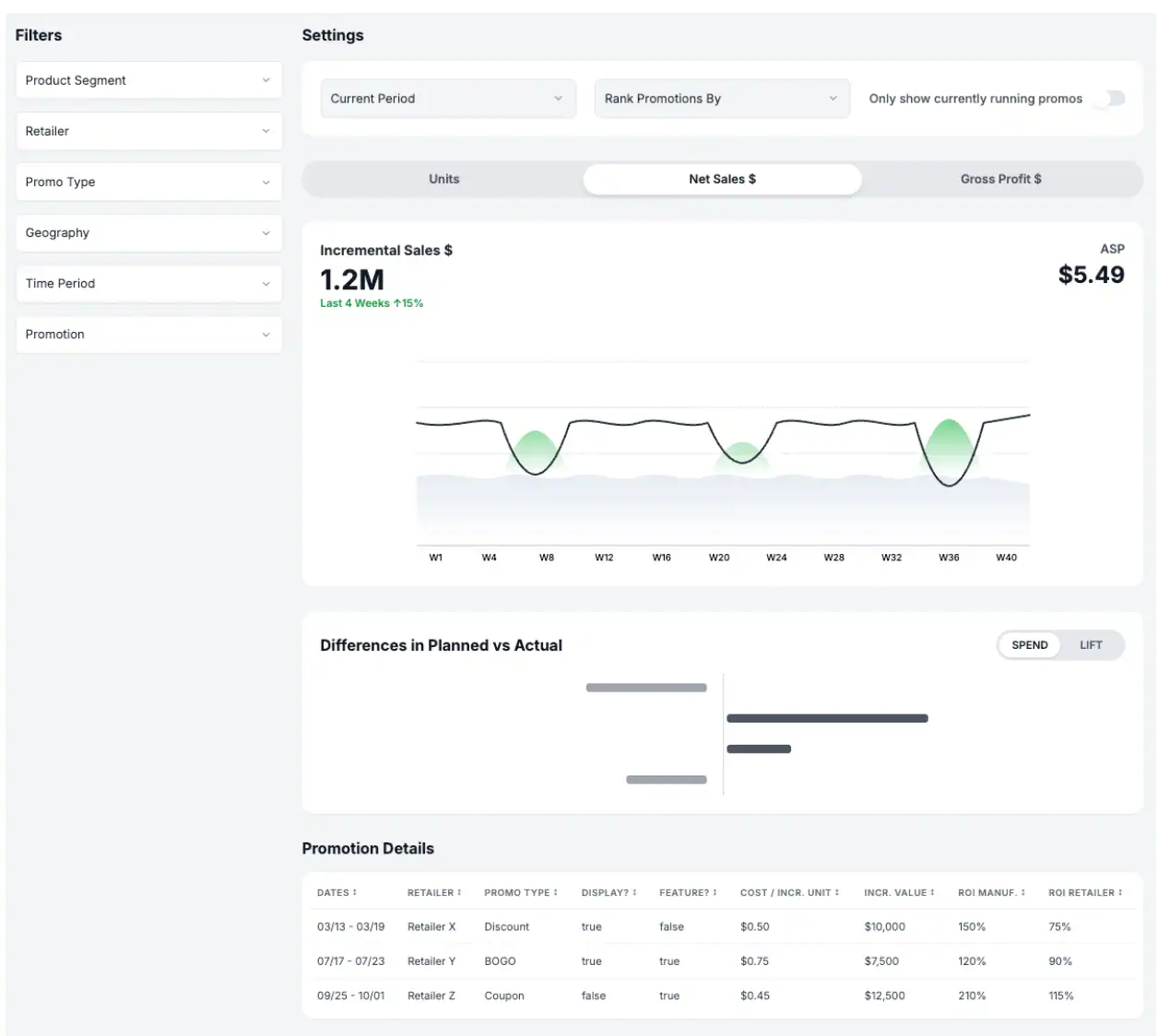The height and width of the screenshot is (1036, 1158).
Task: Click the longest dark bar in Planned vs Actual
Action: pos(827,718)
